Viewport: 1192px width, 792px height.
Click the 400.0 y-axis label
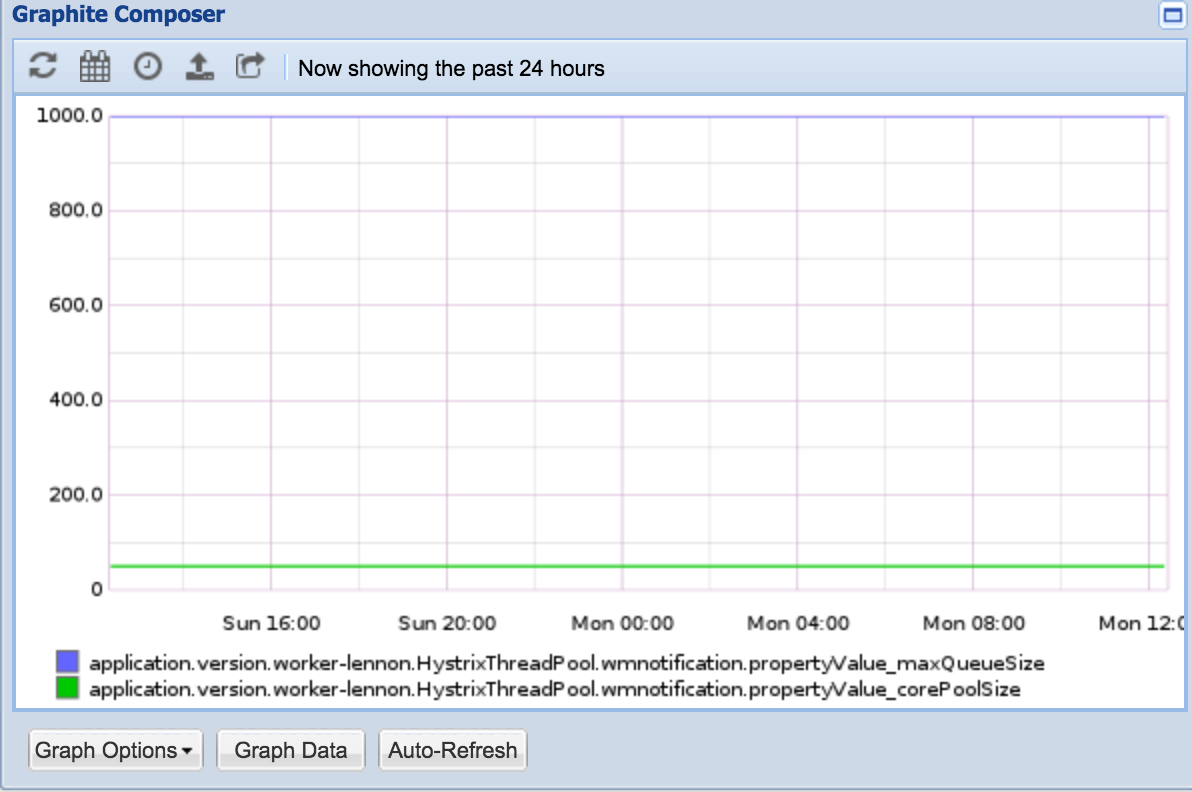[75, 400]
